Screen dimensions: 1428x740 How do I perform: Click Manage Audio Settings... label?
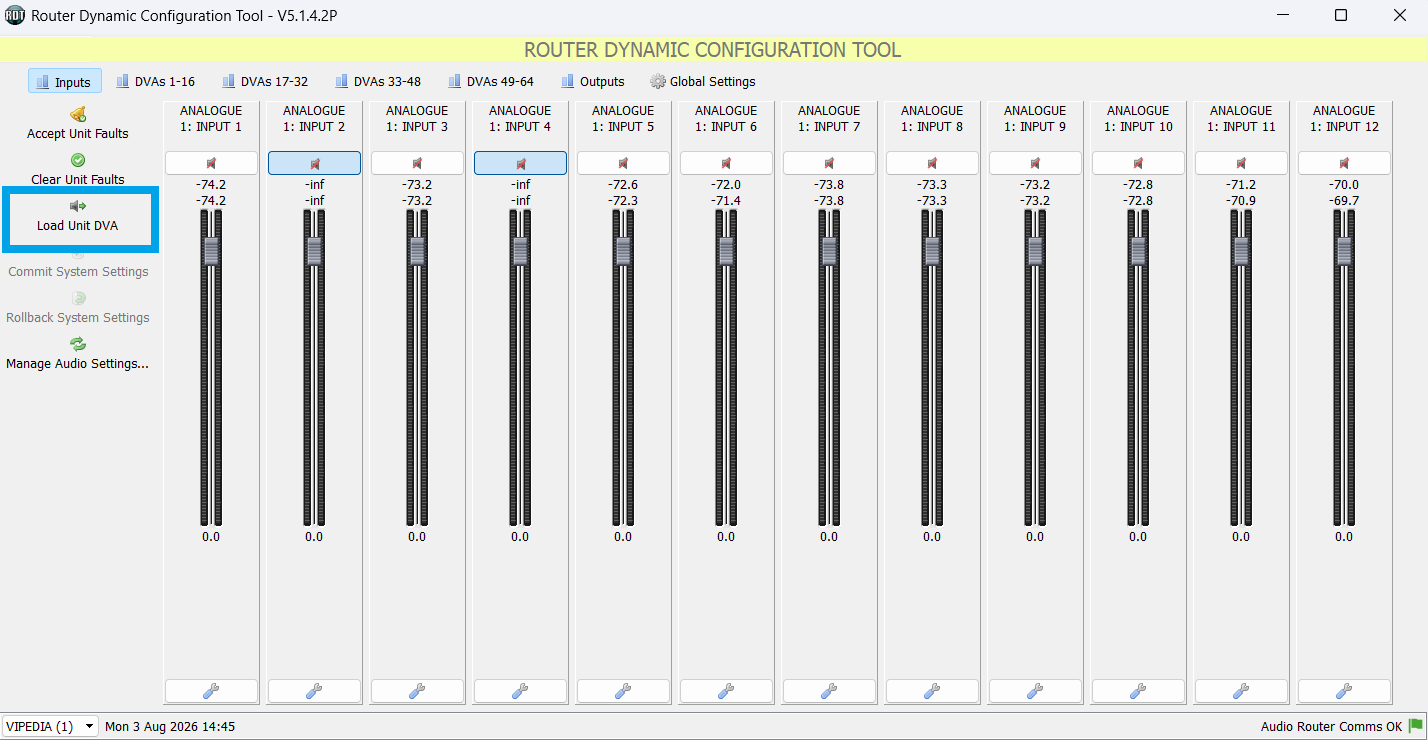pos(78,364)
